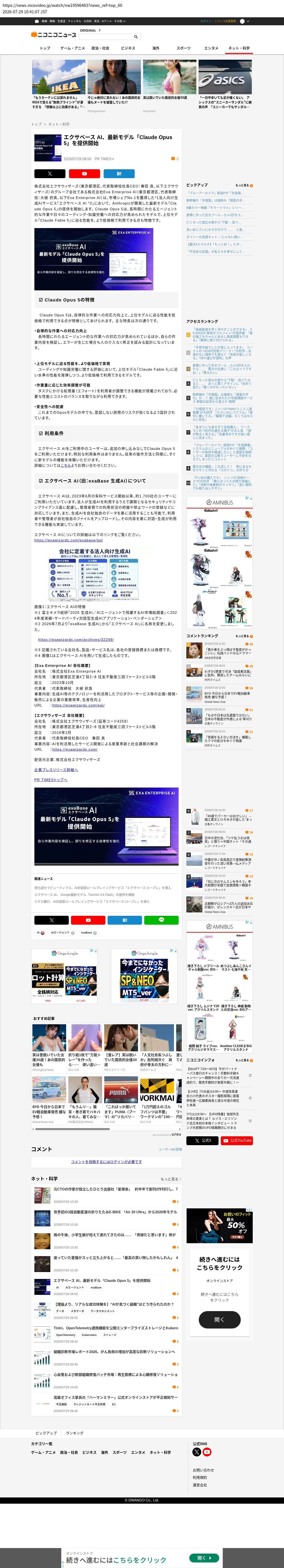Click the niconico news logo
Screen dimensions: 284x1568
coord(53,35)
